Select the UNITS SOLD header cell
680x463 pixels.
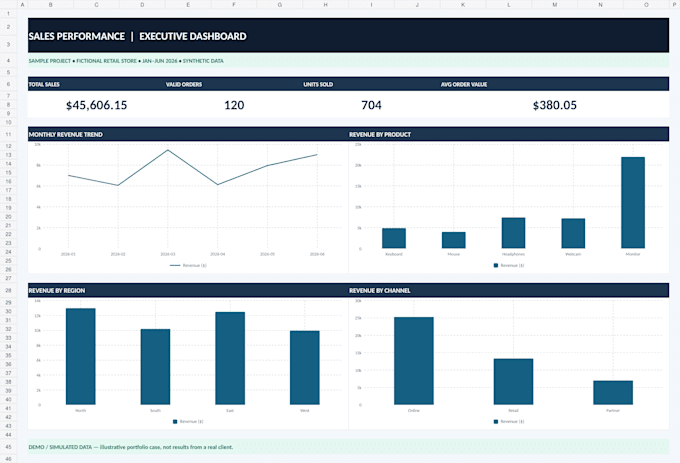pyautogui.click(x=371, y=84)
